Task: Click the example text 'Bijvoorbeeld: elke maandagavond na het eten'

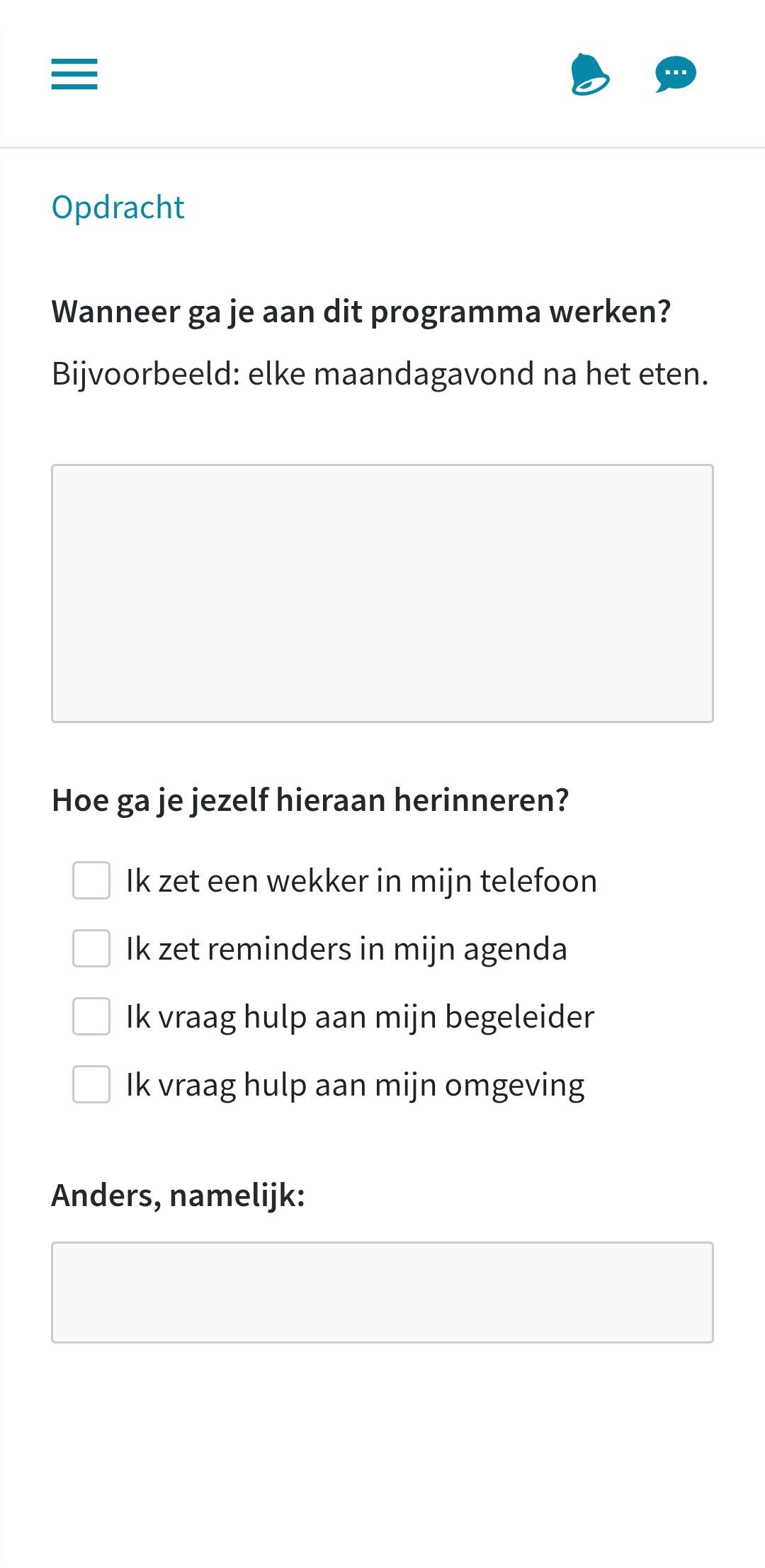Action: (x=380, y=374)
